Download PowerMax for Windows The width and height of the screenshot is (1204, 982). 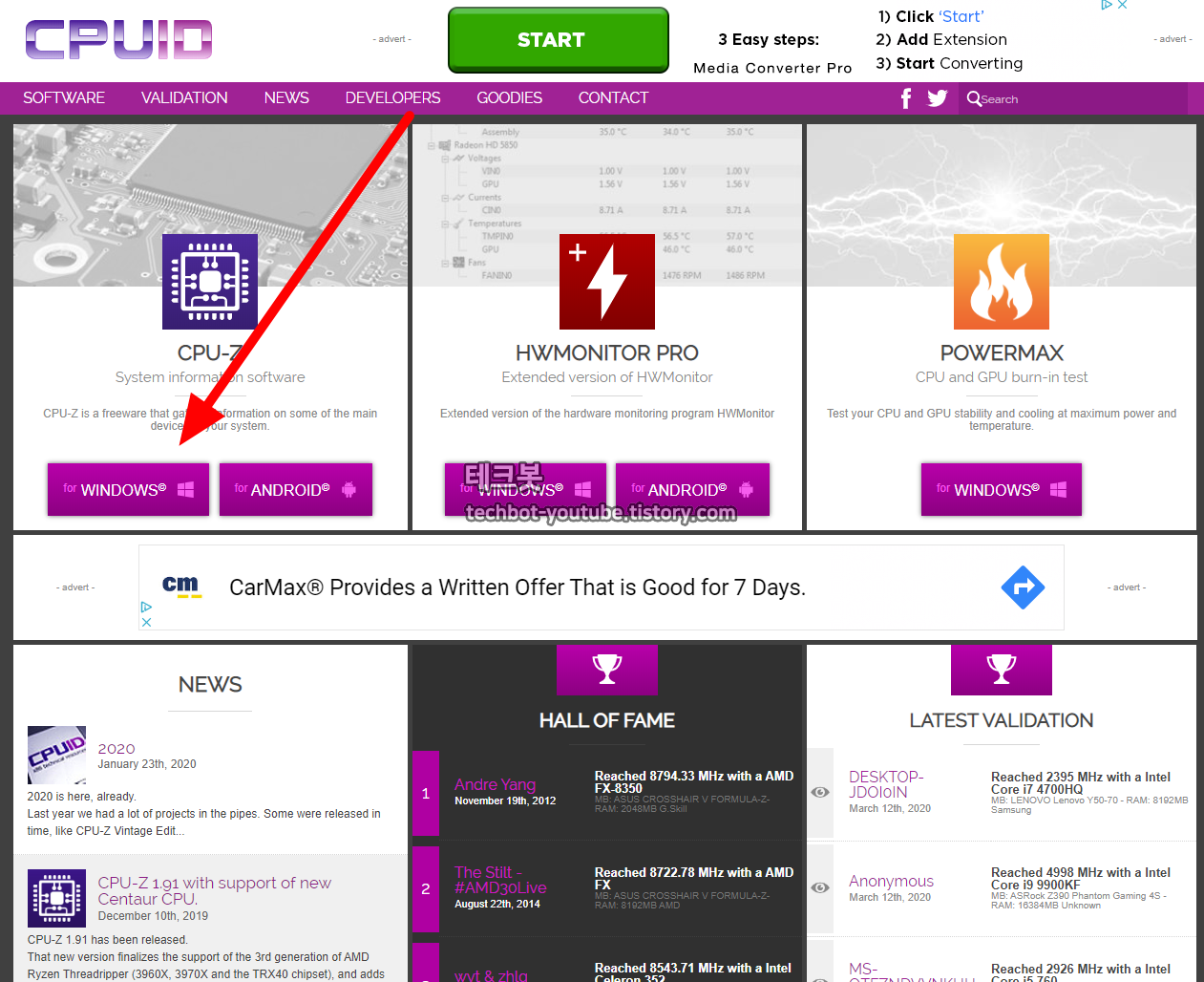1002,489
